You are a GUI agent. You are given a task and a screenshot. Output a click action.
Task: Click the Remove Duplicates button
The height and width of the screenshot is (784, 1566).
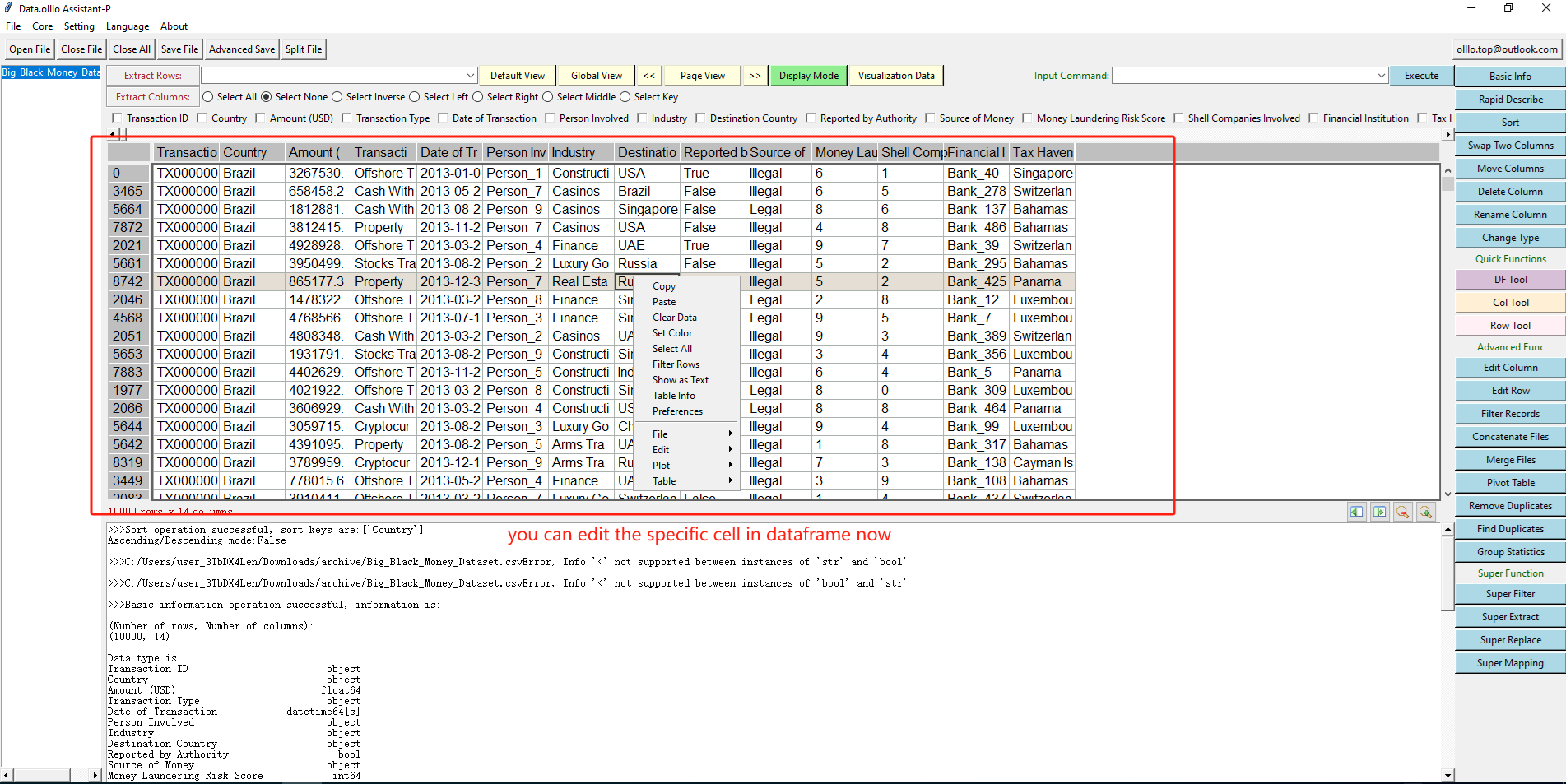tap(1510, 506)
